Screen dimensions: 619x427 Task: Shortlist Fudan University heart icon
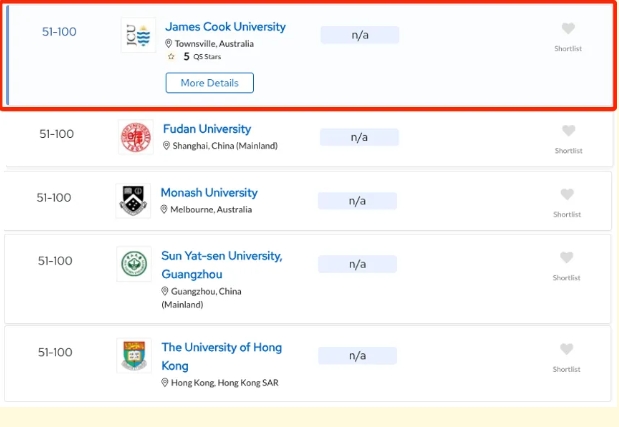[x=568, y=131]
